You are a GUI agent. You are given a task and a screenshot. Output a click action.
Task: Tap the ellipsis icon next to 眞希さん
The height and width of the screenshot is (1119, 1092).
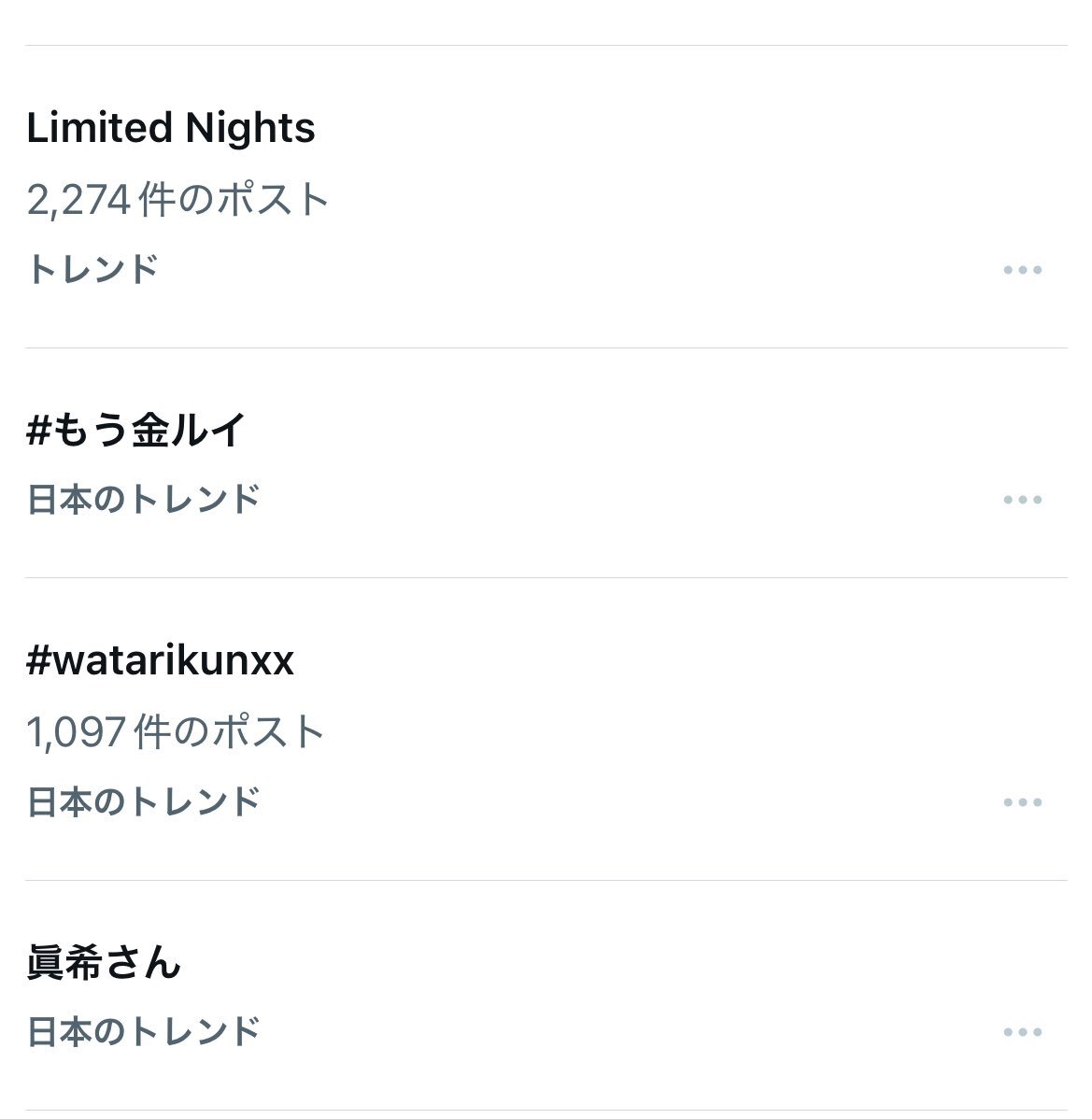(x=1022, y=1032)
